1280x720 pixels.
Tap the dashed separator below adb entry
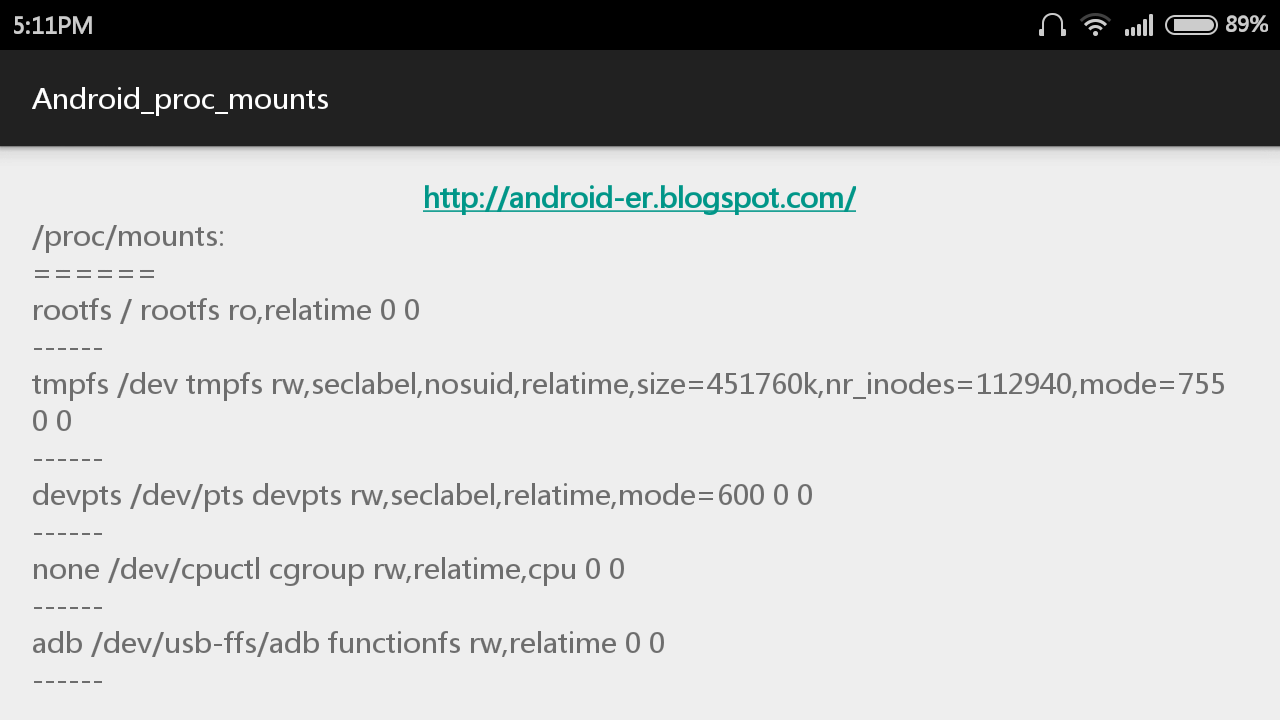pyautogui.click(x=68, y=681)
